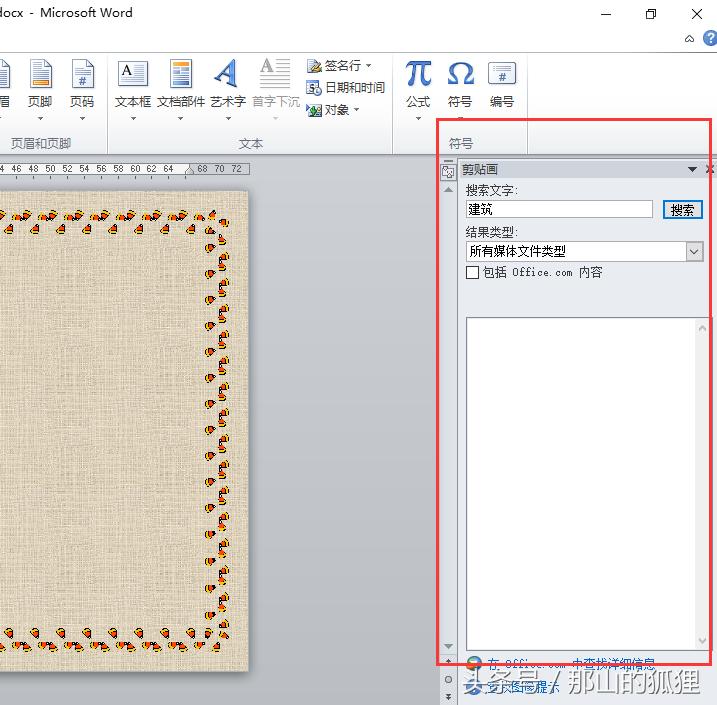
Task: Open Word Help question mark icon
Action: coord(709,39)
